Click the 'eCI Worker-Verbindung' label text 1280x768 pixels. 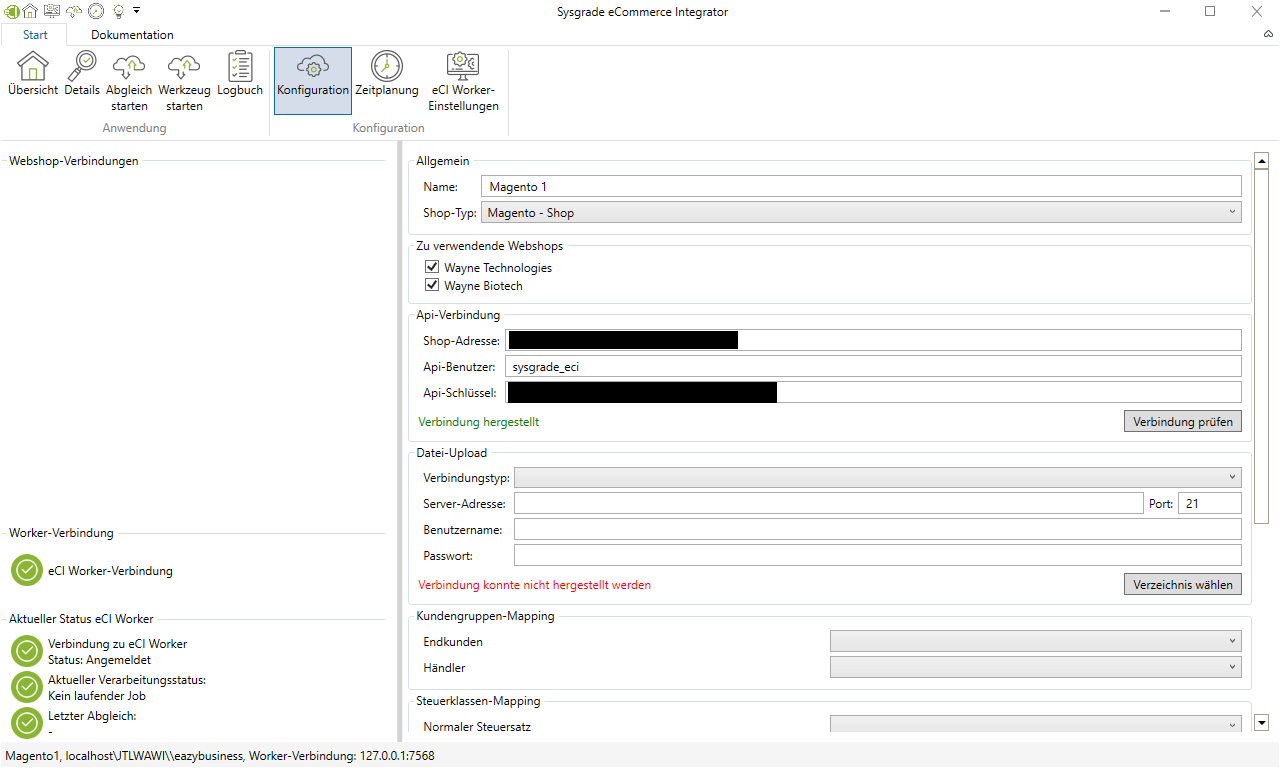coord(110,571)
